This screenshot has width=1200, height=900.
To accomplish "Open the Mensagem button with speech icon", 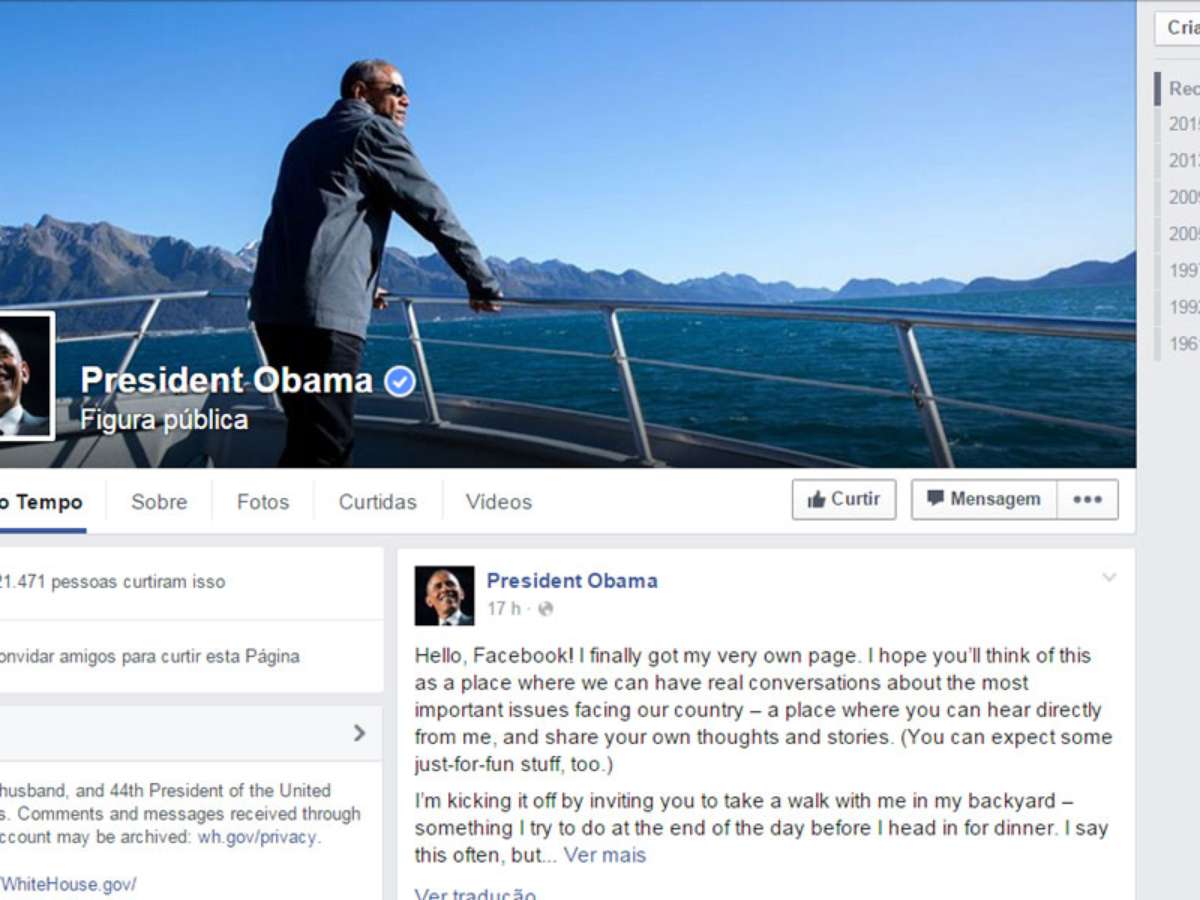I will pos(984,499).
